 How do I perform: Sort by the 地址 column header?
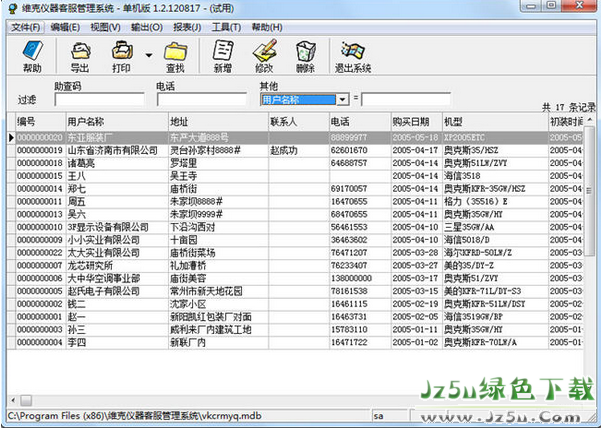coord(218,122)
